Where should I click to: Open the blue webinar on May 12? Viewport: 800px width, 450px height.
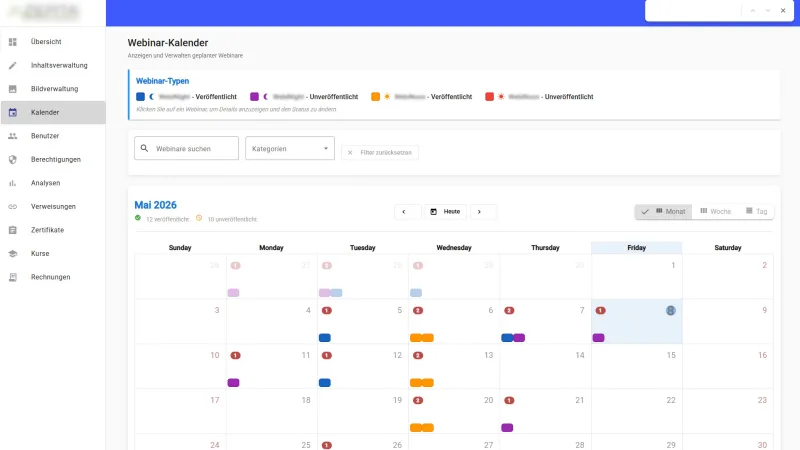(324, 383)
